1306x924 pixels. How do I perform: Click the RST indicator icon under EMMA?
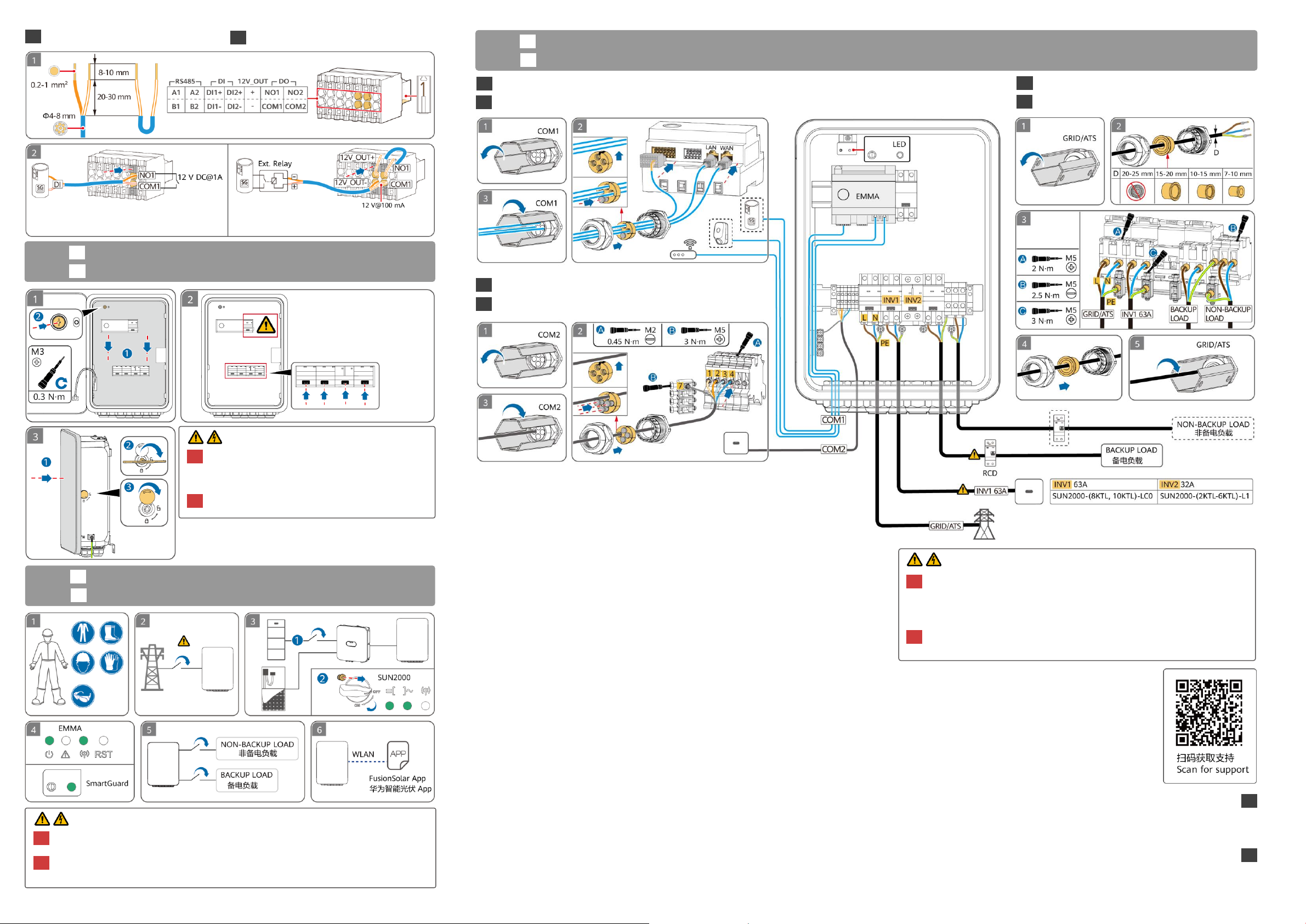104,755
